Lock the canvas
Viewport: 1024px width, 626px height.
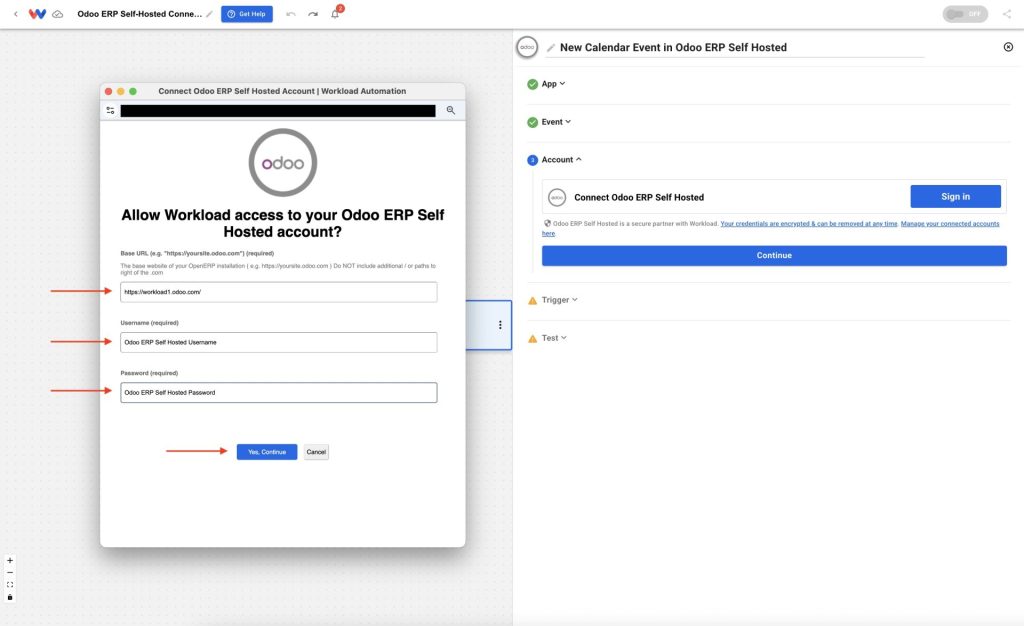[x=10, y=597]
